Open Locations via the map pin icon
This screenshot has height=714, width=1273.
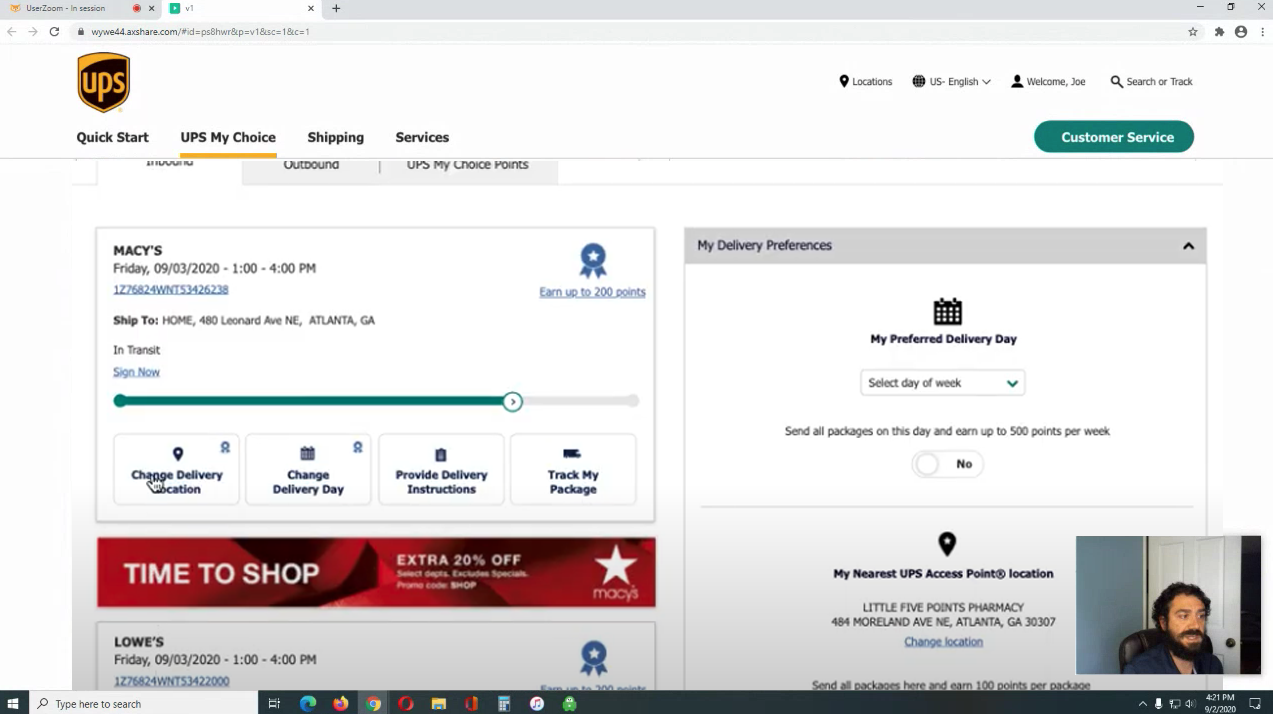pos(844,81)
